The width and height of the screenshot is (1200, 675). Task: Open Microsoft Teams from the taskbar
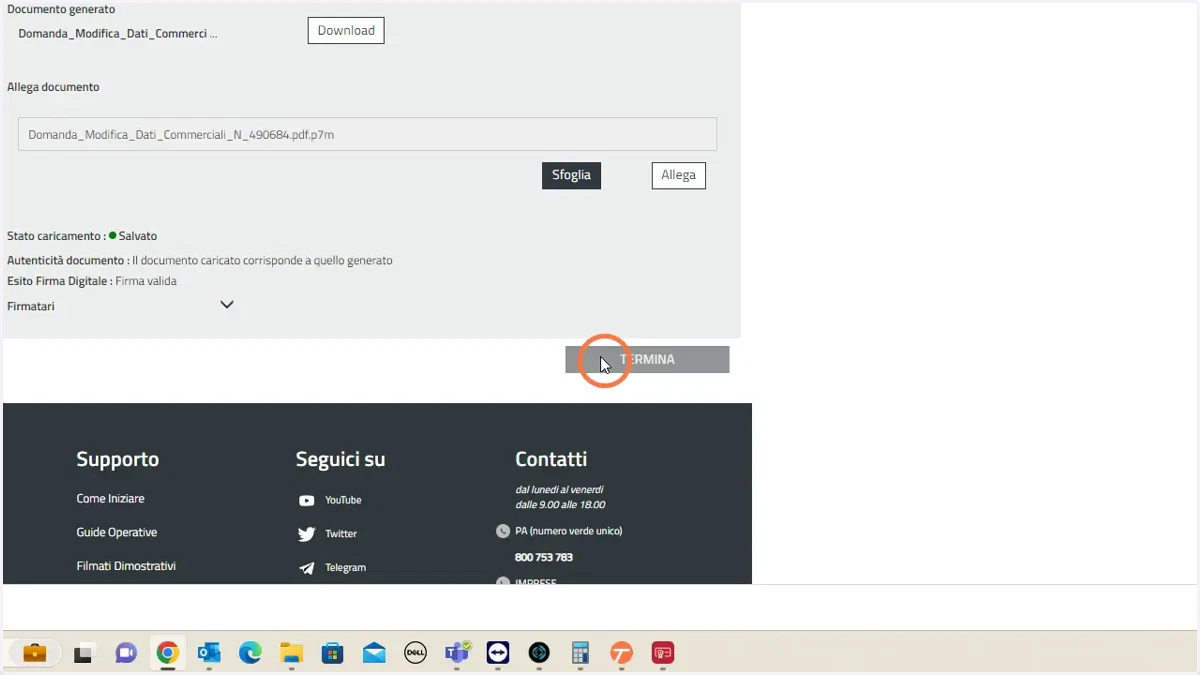pos(457,653)
